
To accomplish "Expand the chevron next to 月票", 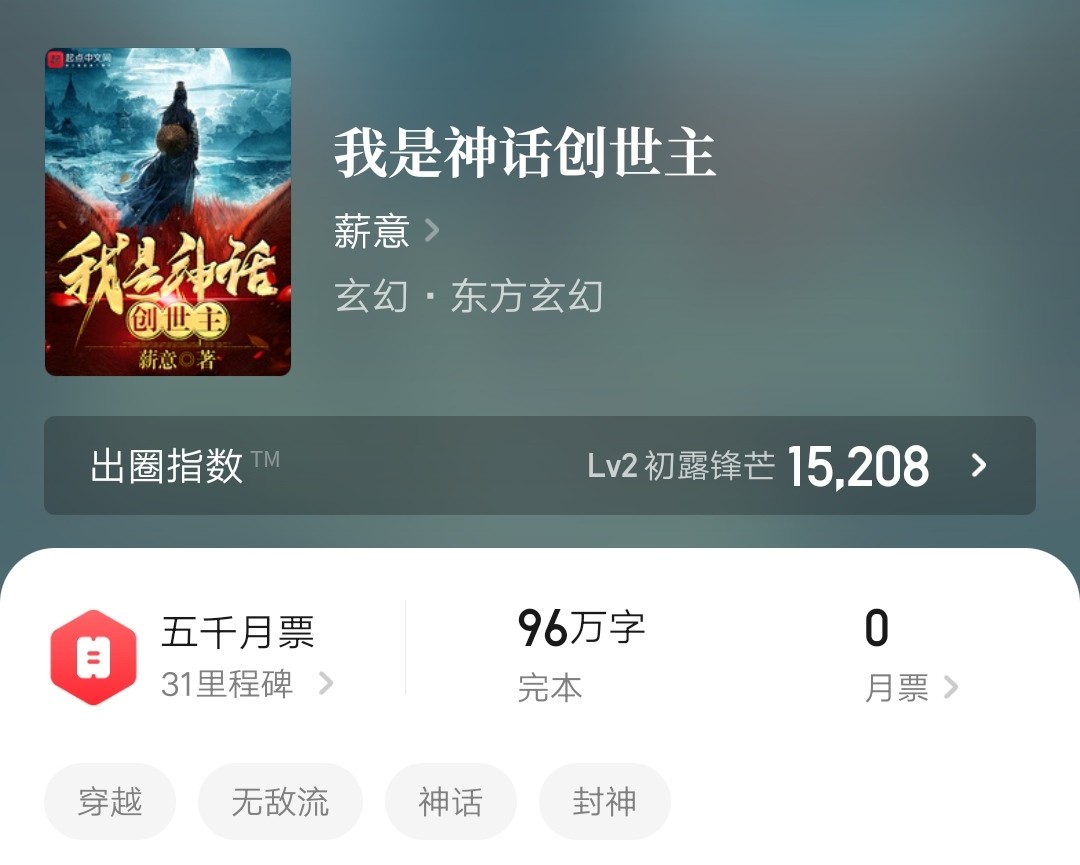I will pyautogui.click(x=951, y=687).
